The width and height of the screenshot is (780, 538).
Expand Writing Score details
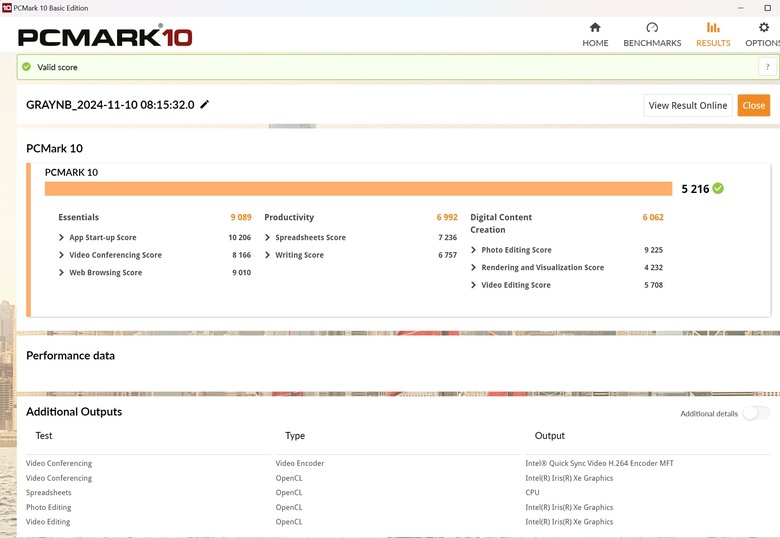click(x=267, y=255)
